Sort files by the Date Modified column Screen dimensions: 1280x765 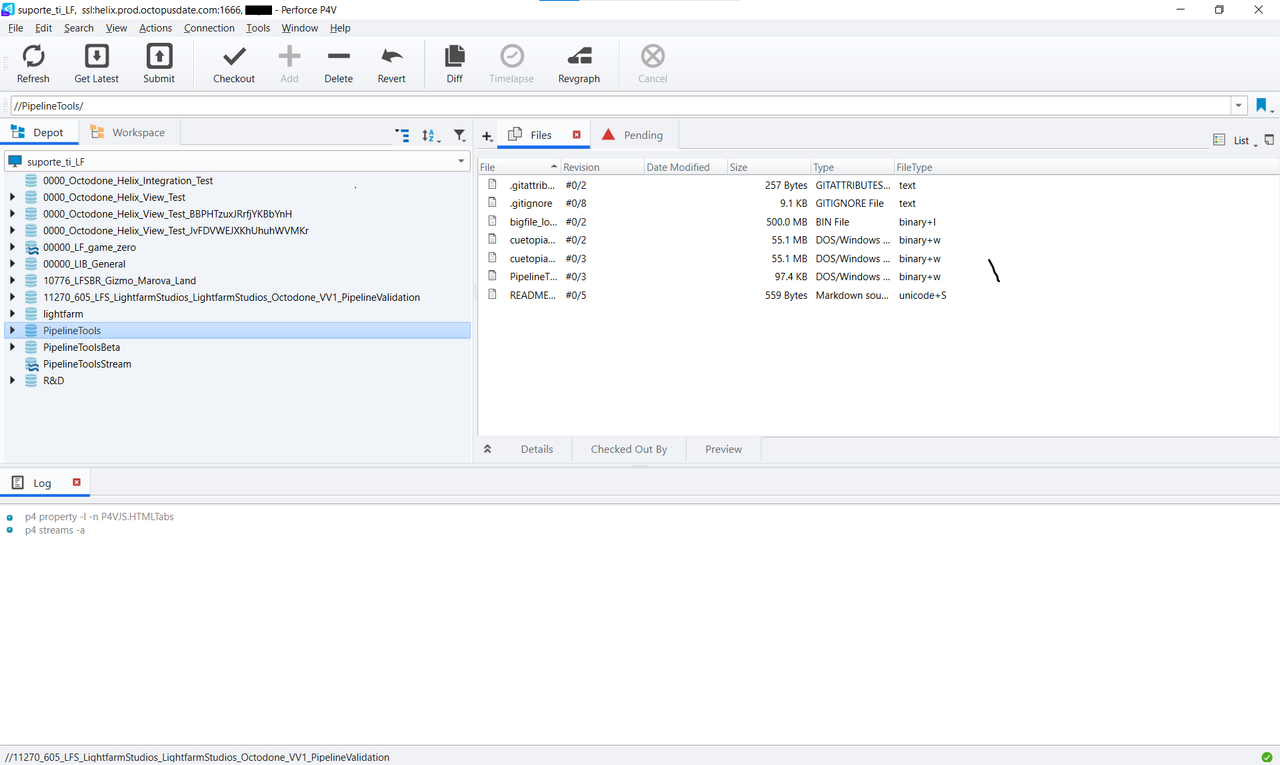coord(685,167)
